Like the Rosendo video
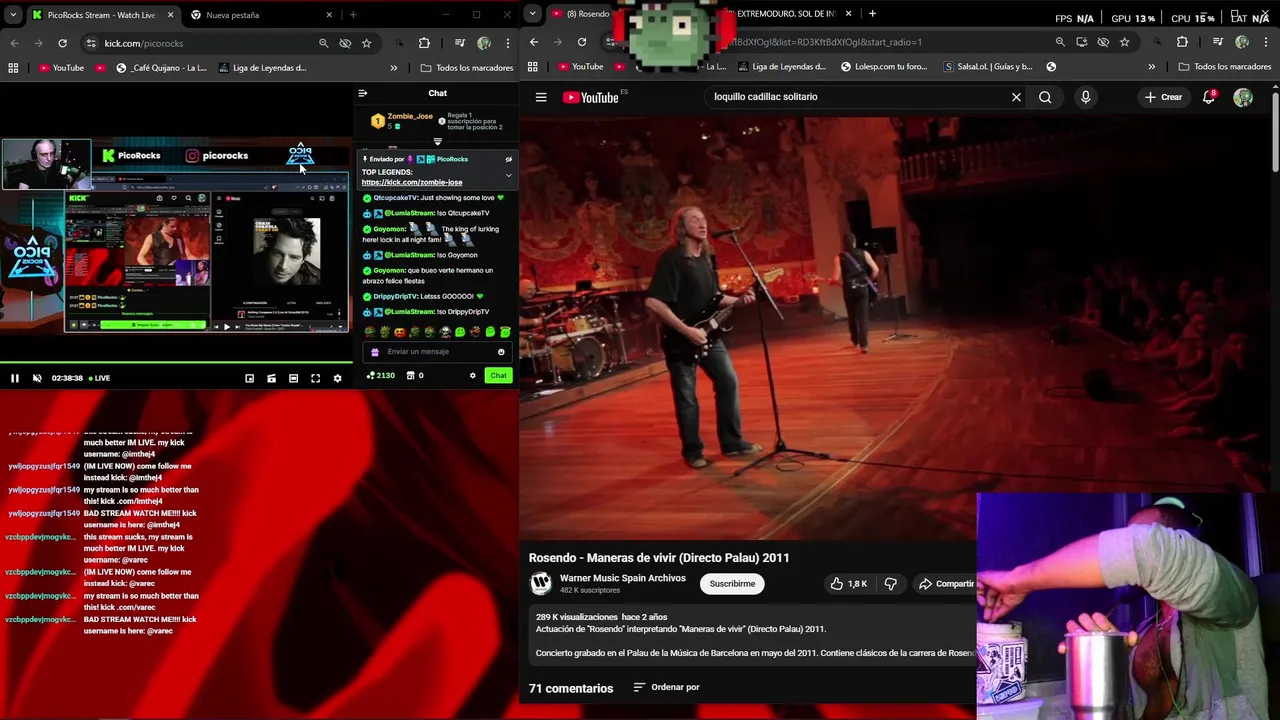The image size is (1280, 720). pos(848,584)
